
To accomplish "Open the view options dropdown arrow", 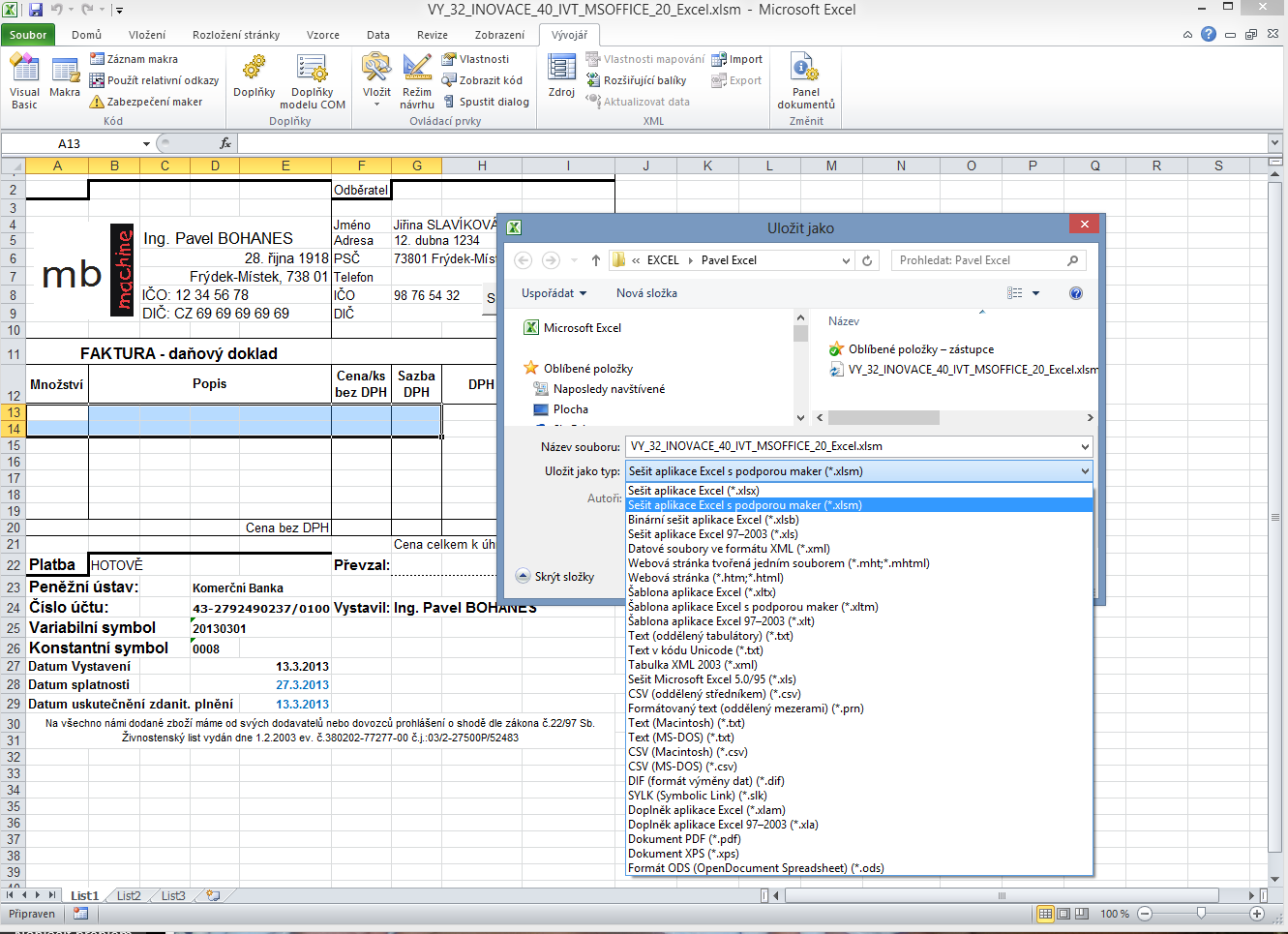I will (x=1035, y=293).
